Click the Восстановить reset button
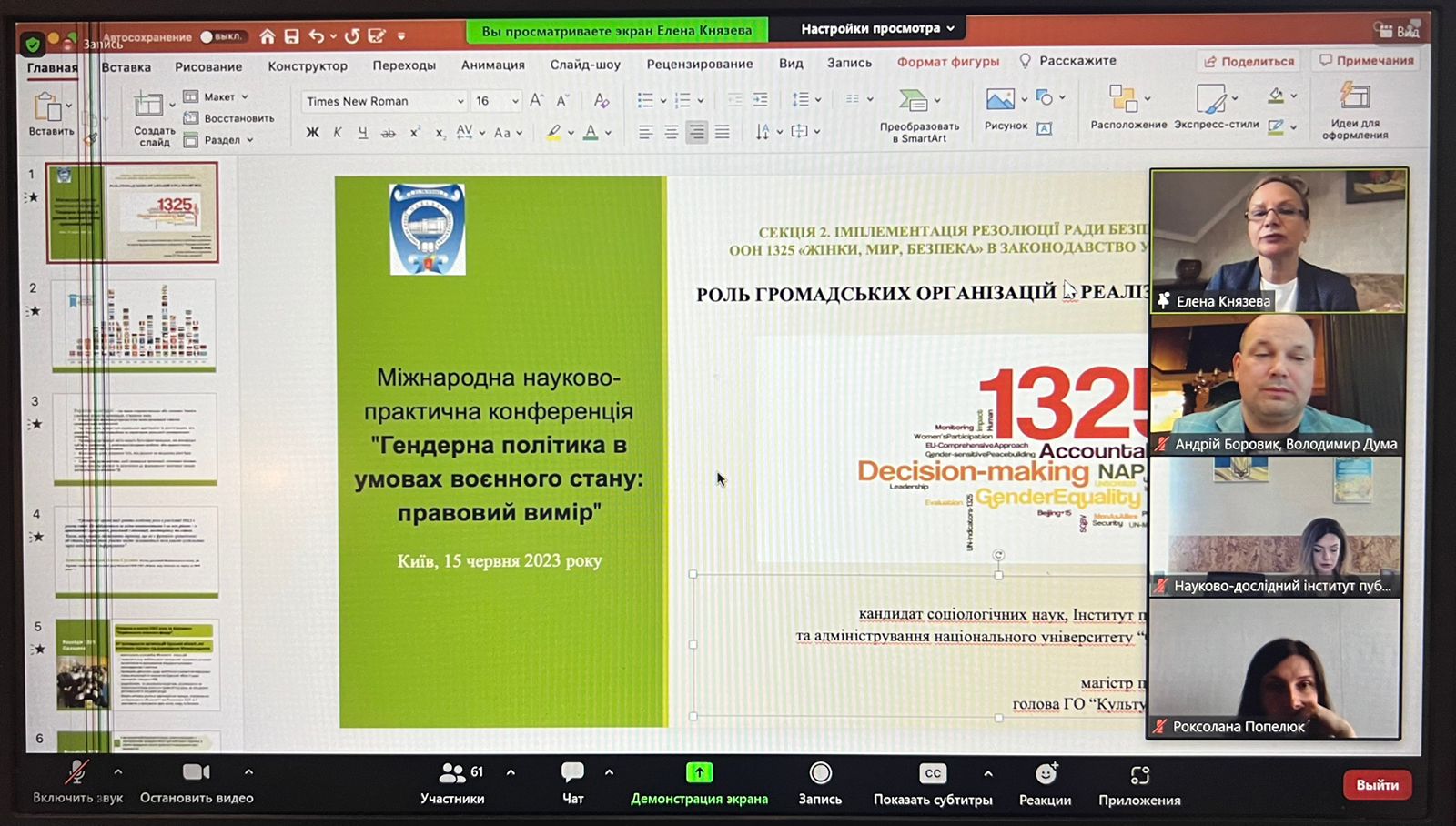This screenshot has height=826, width=1456. (229, 118)
